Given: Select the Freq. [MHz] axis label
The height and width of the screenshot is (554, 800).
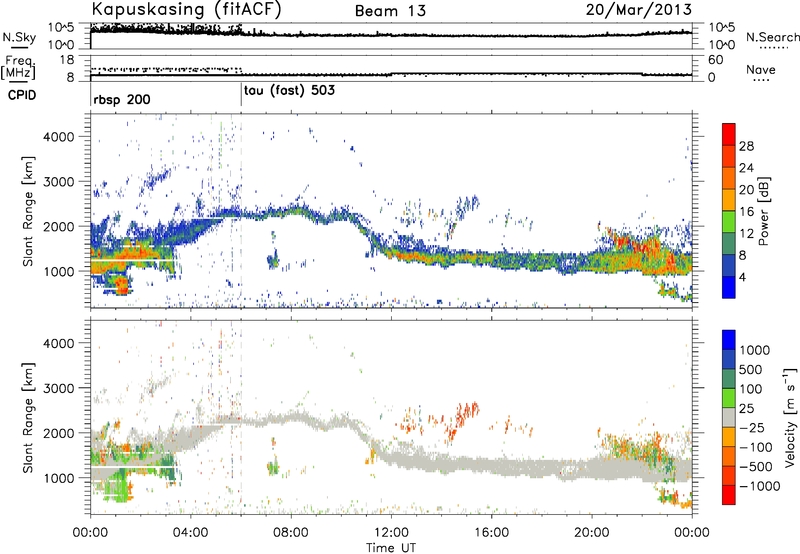Looking at the screenshot, I should pyautogui.click(x=18, y=67).
